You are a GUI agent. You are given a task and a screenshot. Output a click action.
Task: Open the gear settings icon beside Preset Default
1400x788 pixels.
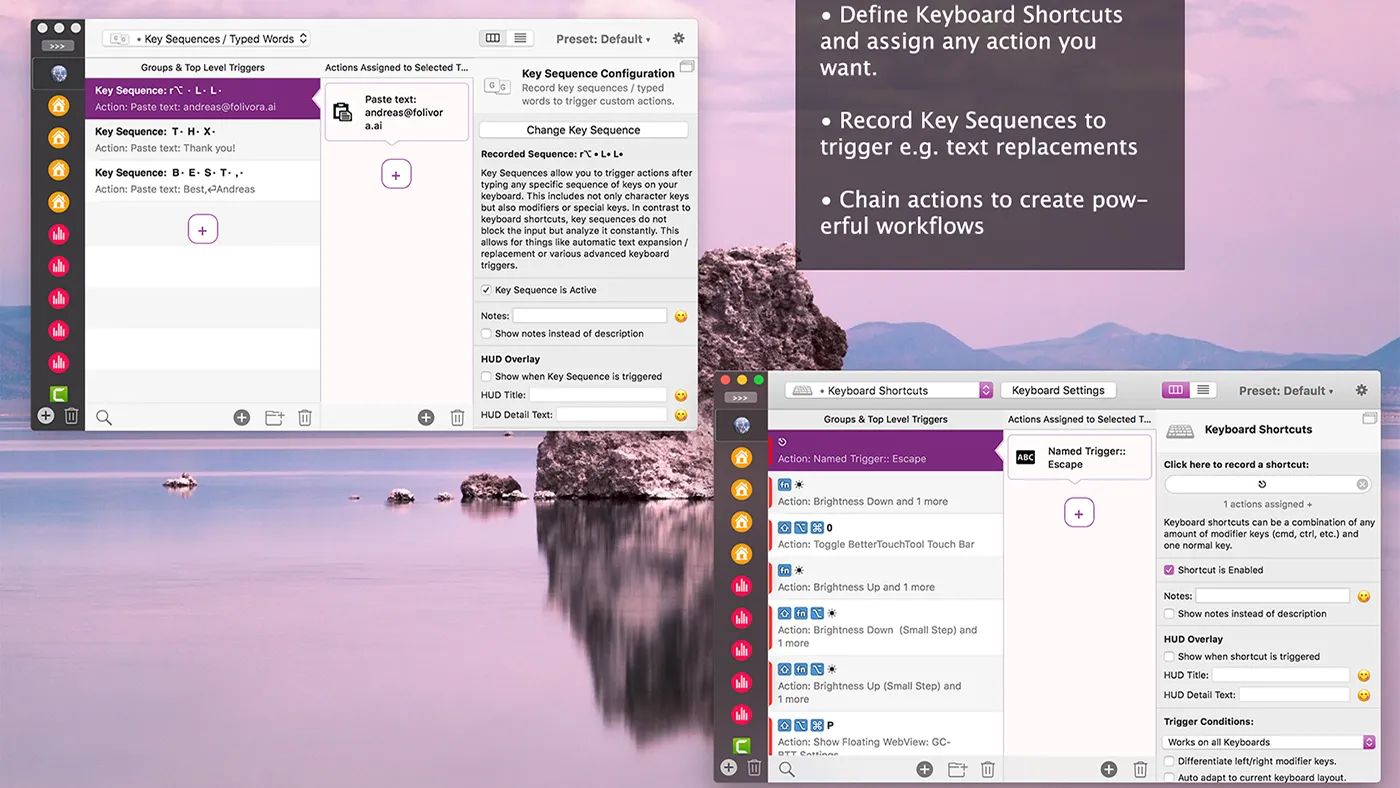(679, 38)
